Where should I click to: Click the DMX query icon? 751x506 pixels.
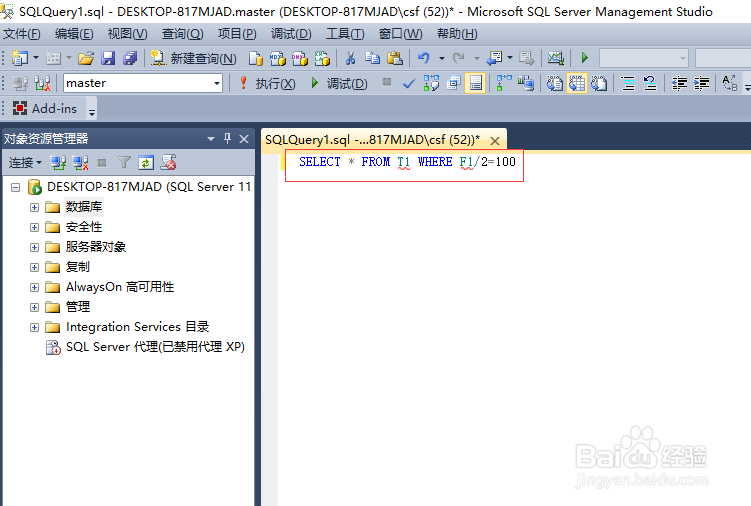point(300,58)
